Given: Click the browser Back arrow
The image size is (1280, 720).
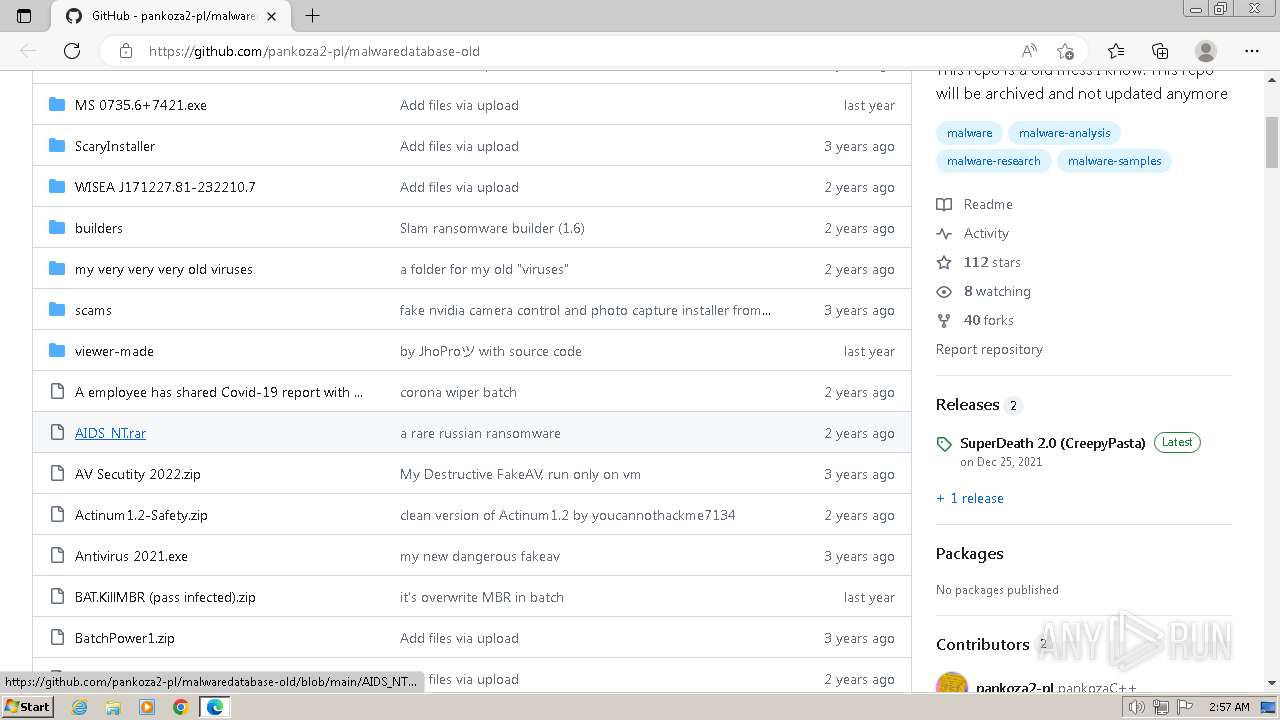Looking at the screenshot, I should pos(28,51).
